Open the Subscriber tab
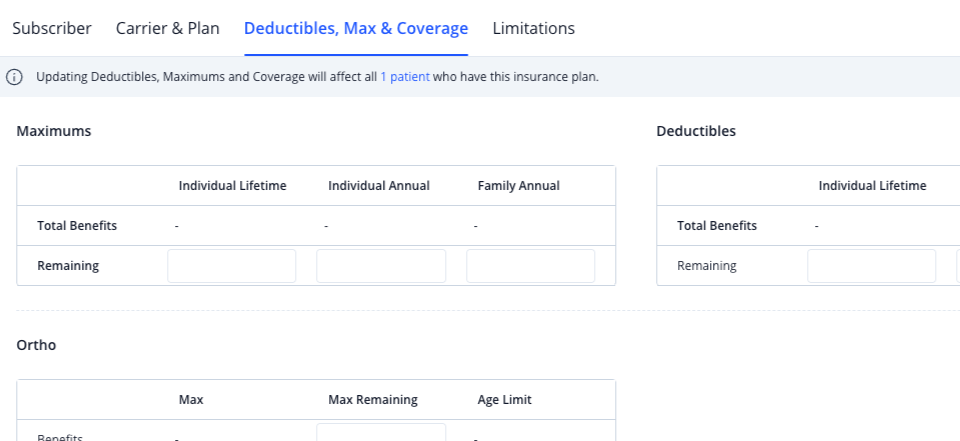960x441 pixels. pos(52,28)
